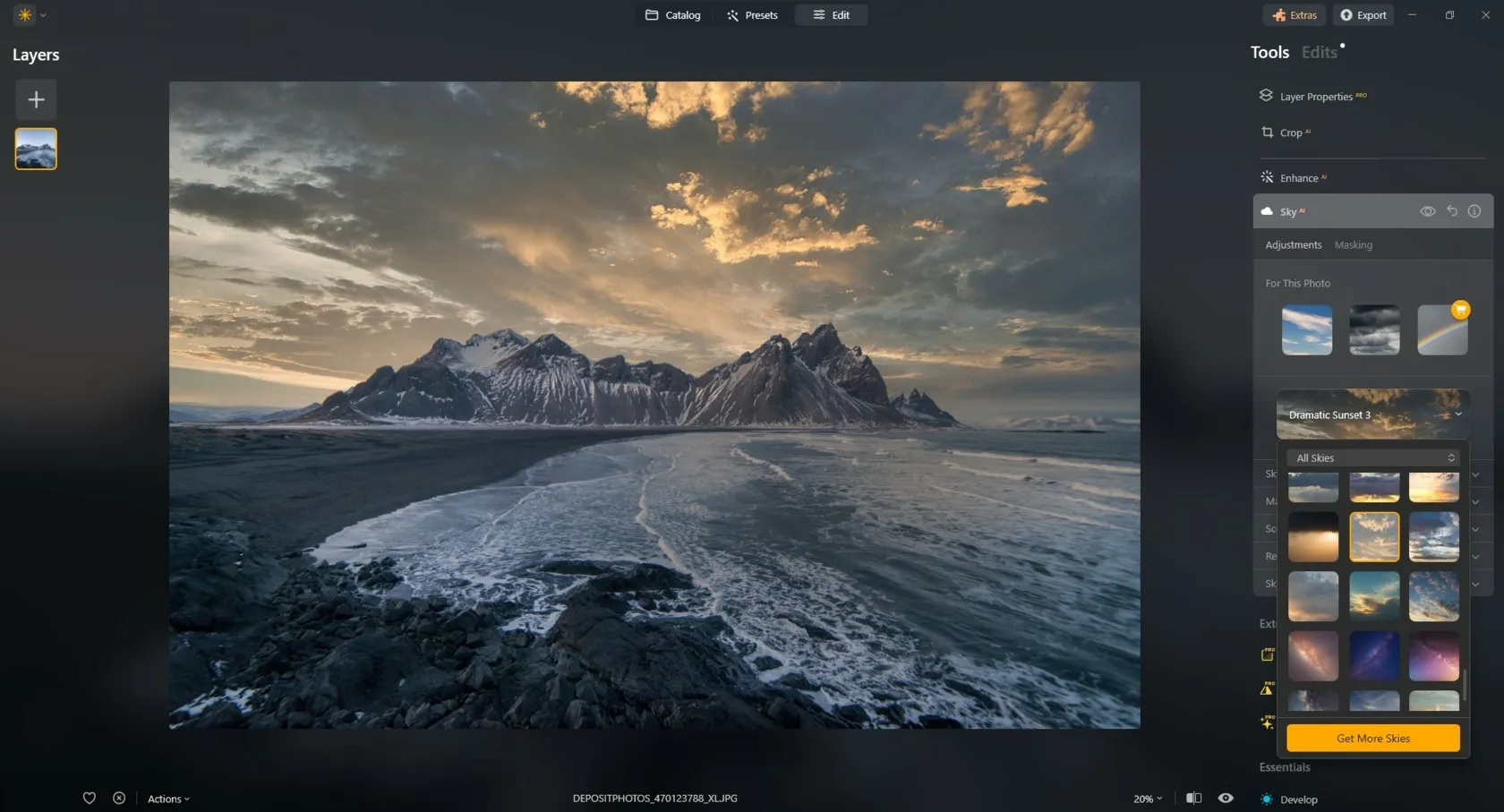This screenshot has width=1504, height=812.
Task: Click the Export button
Action: [1363, 15]
